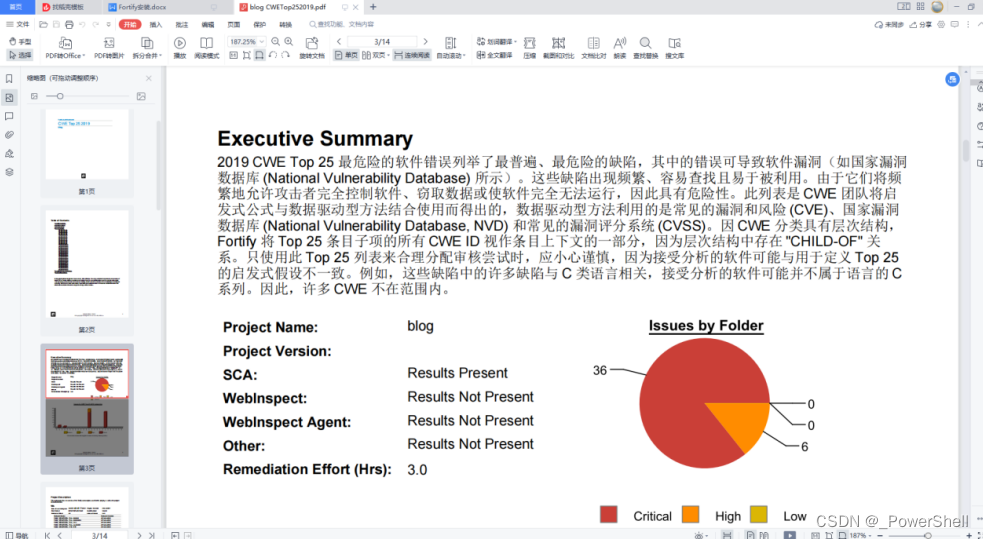The height and width of the screenshot is (539, 983).
Task: Click the rotate document (旋转文档) icon
Action: click(x=312, y=48)
